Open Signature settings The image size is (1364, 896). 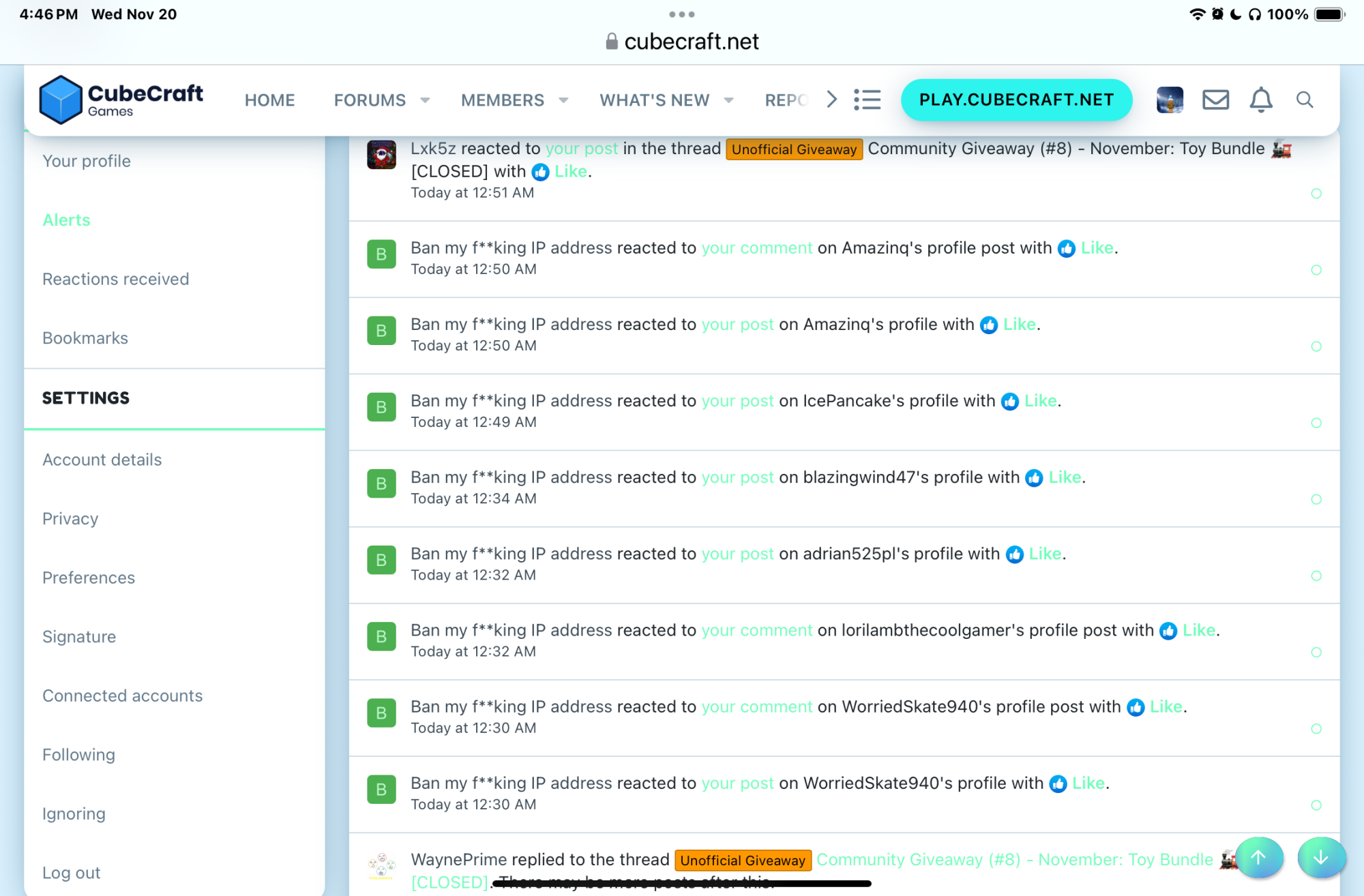(x=79, y=637)
